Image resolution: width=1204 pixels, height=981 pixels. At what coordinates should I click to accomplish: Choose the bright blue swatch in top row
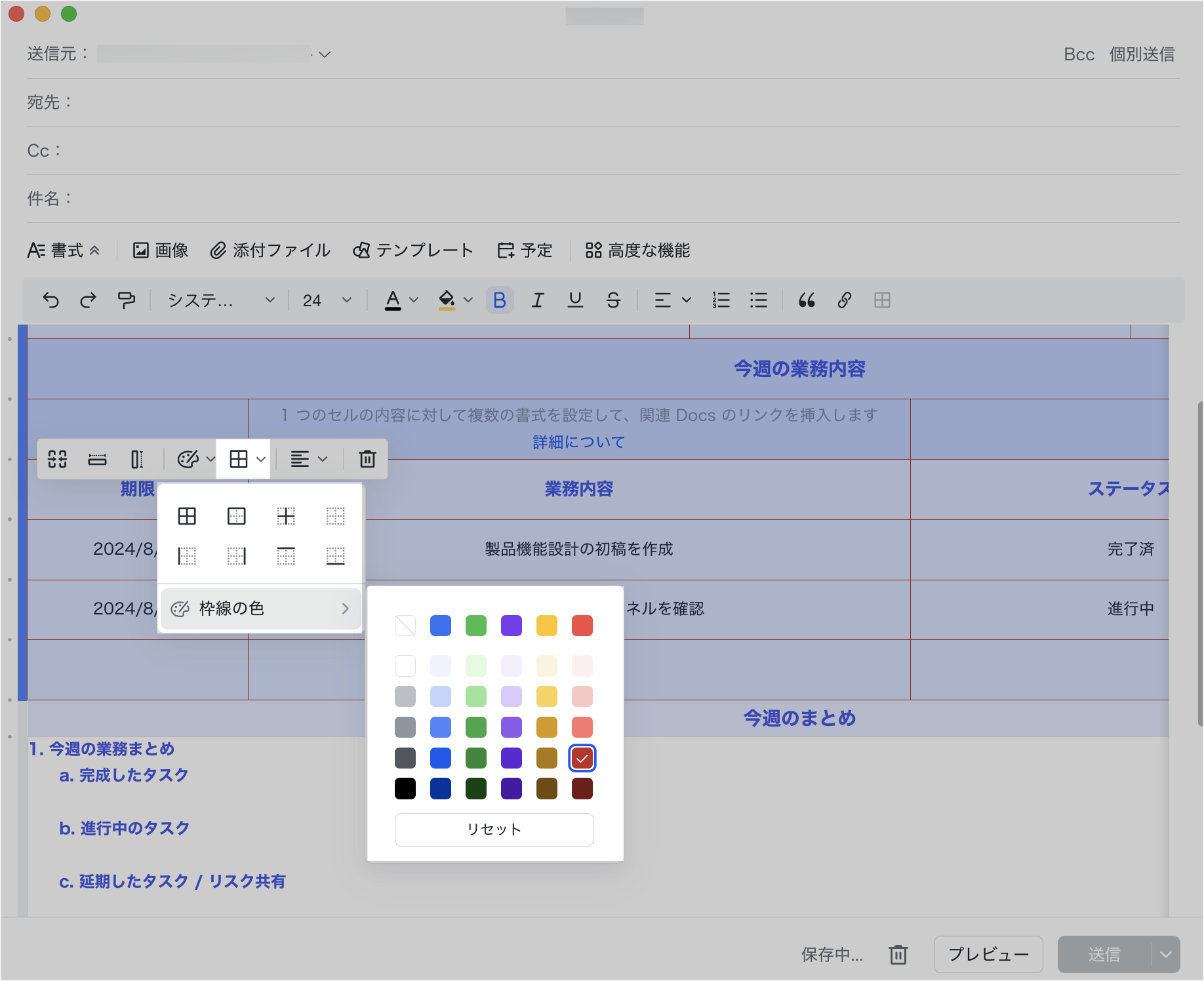tap(441, 626)
